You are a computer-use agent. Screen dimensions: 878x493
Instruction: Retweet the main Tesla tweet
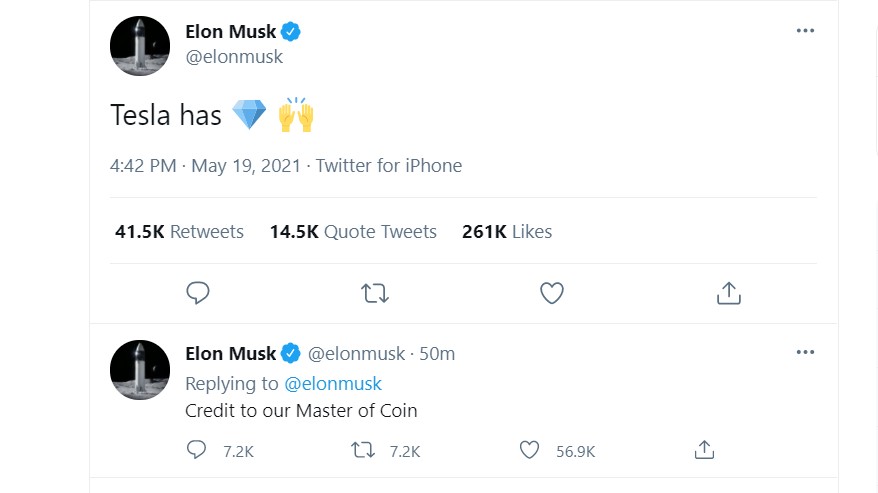(375, 293)
